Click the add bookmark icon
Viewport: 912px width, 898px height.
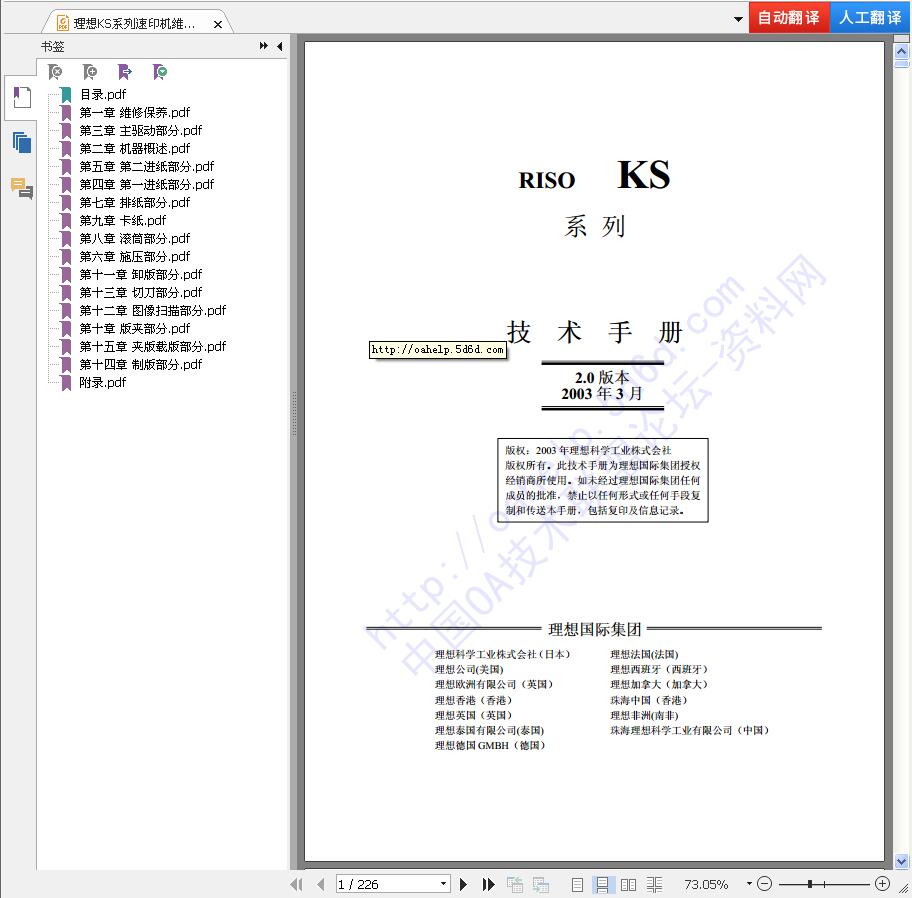(x=90, y=72)
